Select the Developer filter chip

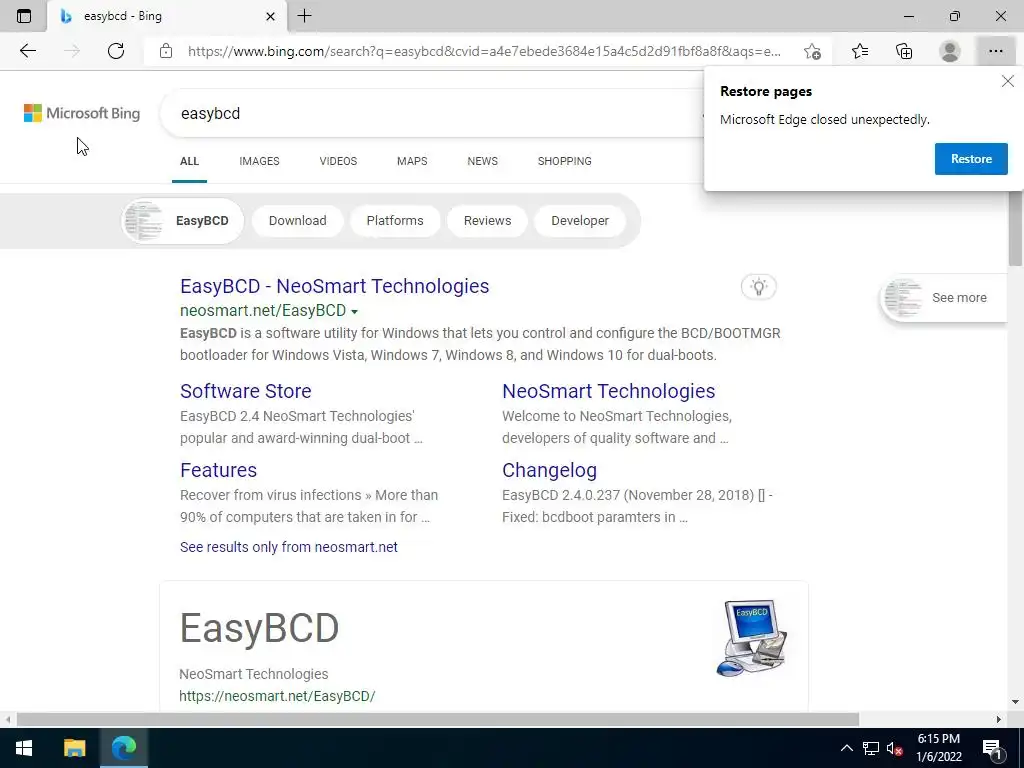580,221
